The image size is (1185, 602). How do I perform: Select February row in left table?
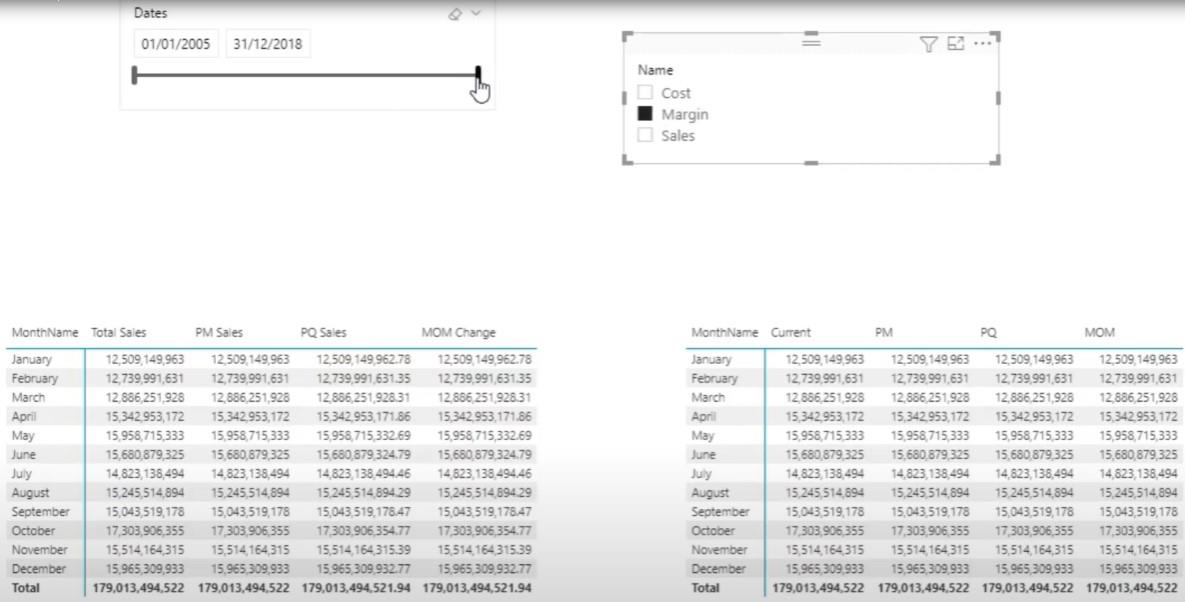[271, 378]
